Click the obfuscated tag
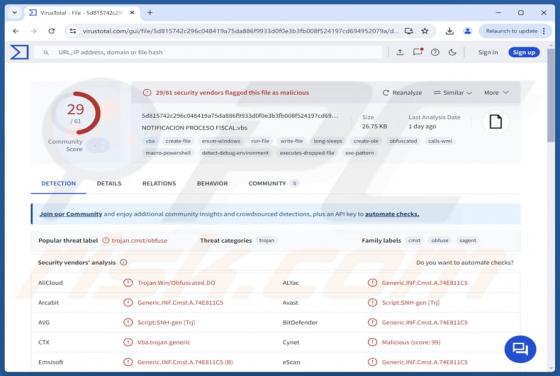 pyautogui.click(x=403, y=141)
